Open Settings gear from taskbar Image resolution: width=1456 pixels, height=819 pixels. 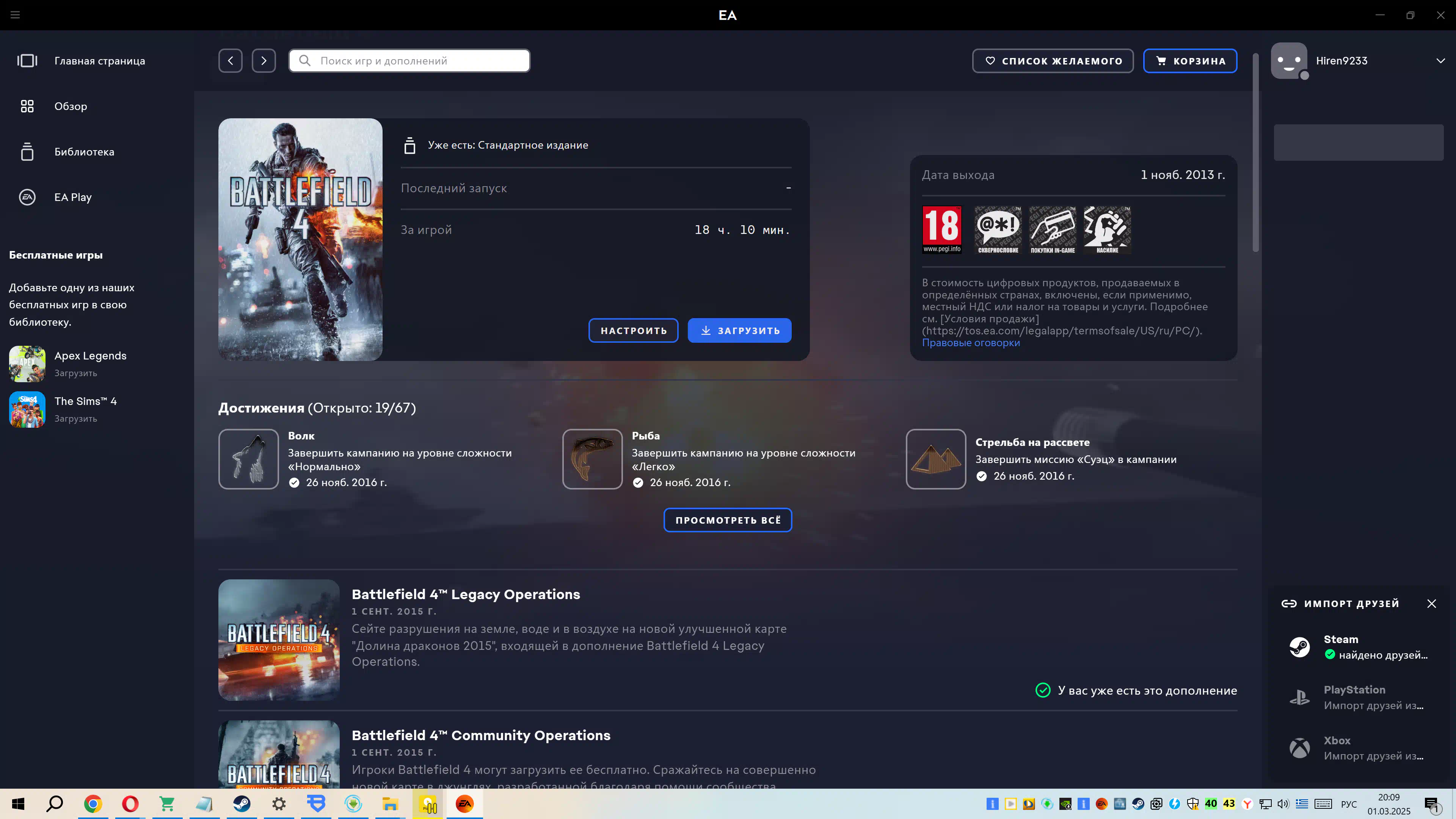point(279,804)
